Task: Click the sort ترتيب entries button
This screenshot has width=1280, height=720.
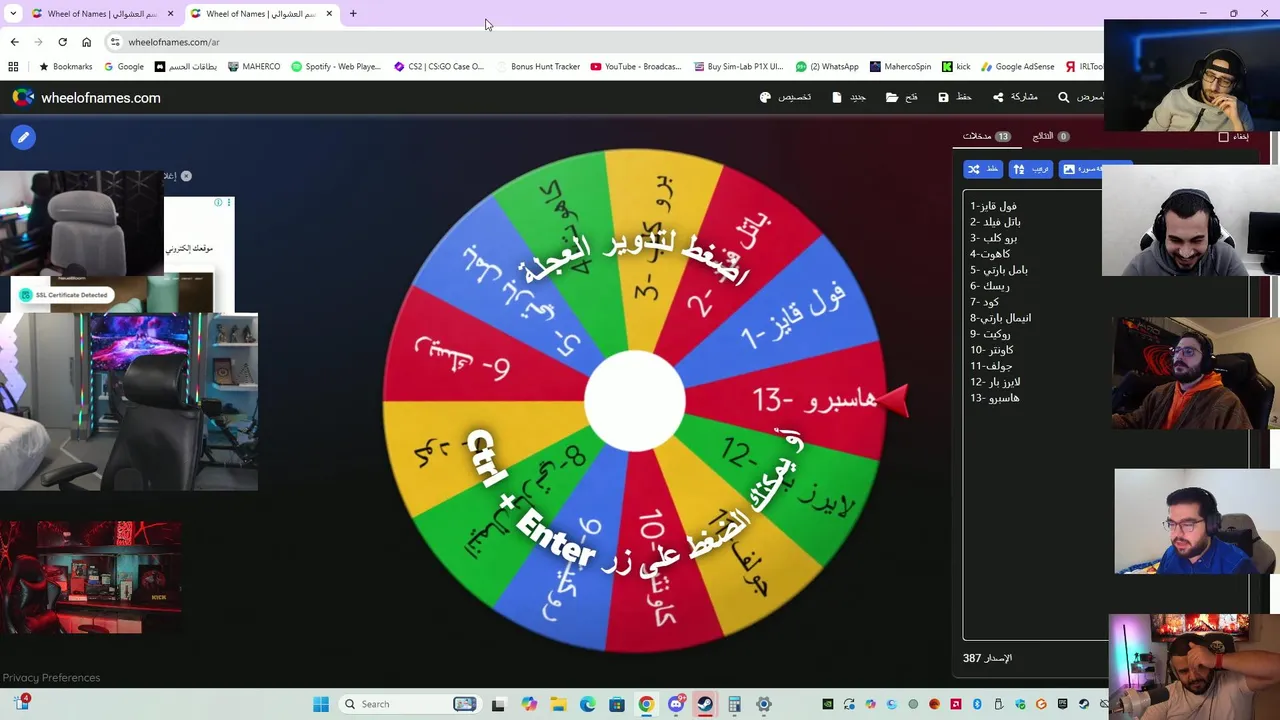Action: (x=1031, y=169)
